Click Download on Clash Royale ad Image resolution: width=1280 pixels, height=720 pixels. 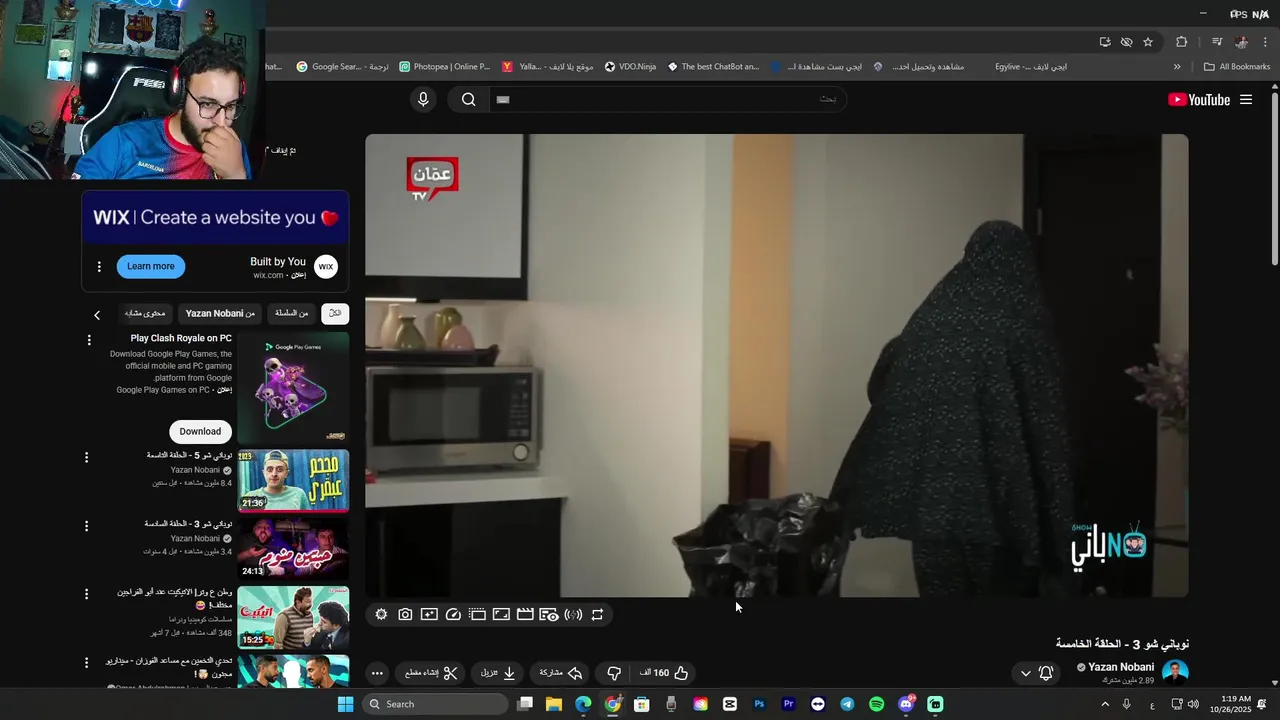(200, 431)
